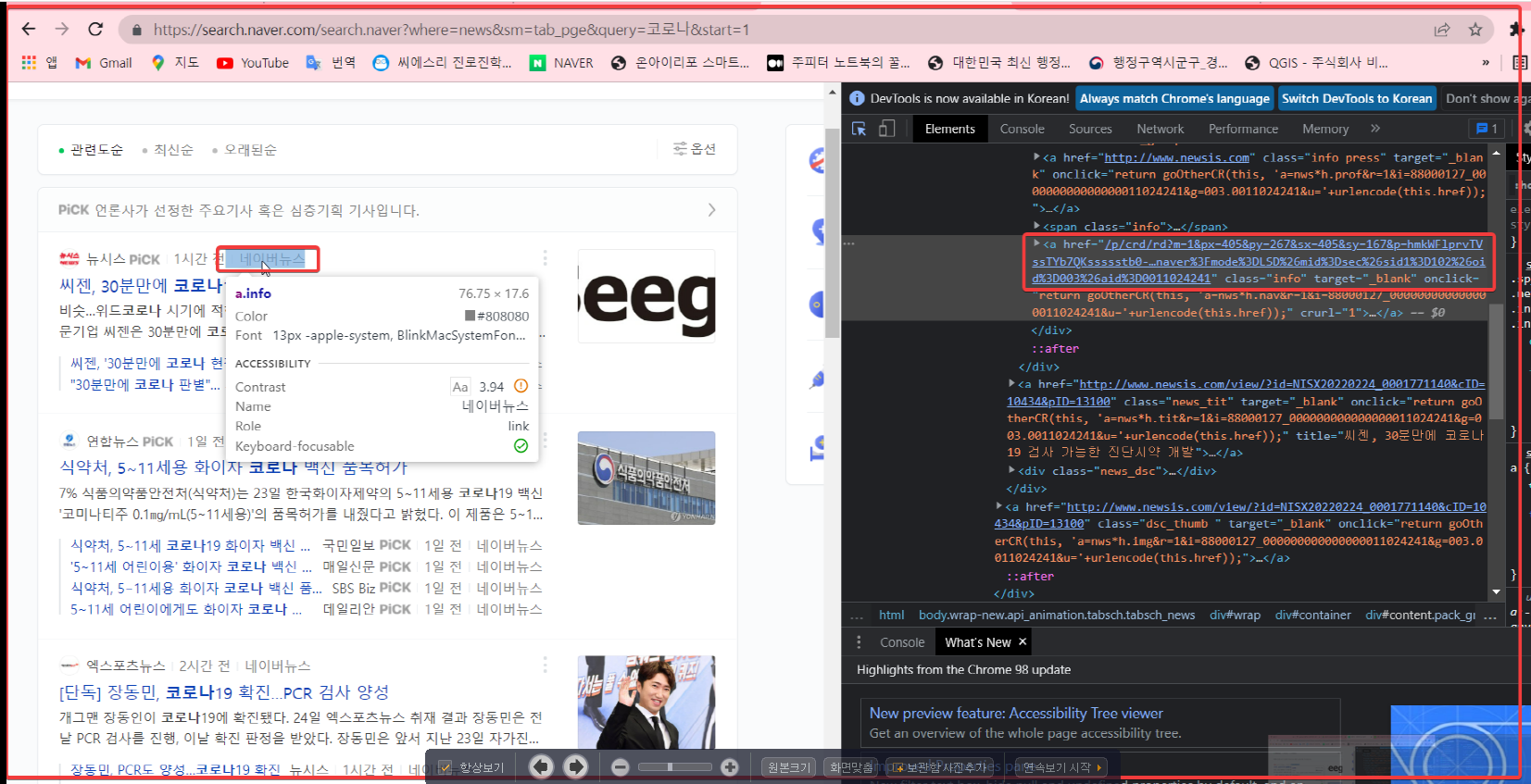Viewport: 1531px width, 784px height.
Task: Expand the newsis.com info press anchor node
Action: (x=1037, y=157)
